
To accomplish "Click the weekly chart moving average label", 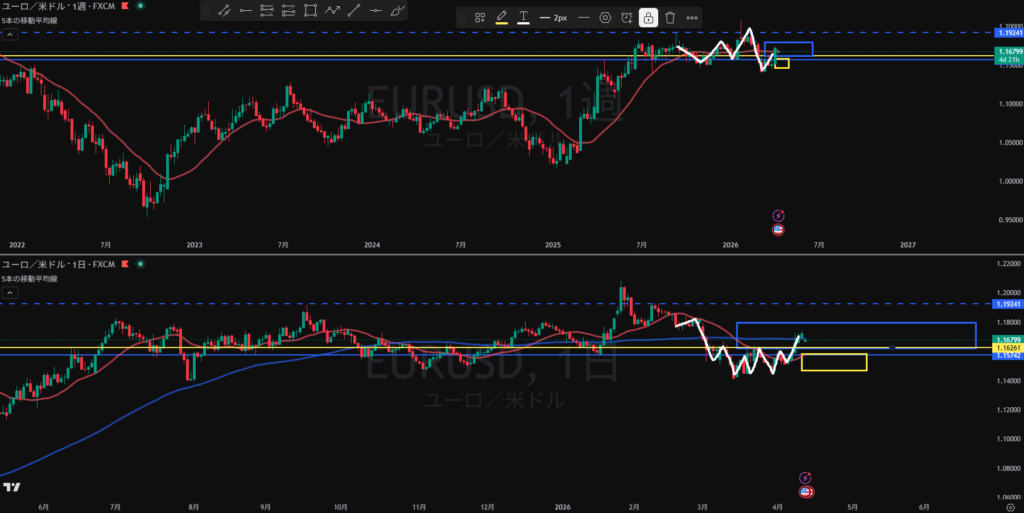I will 29,20.
